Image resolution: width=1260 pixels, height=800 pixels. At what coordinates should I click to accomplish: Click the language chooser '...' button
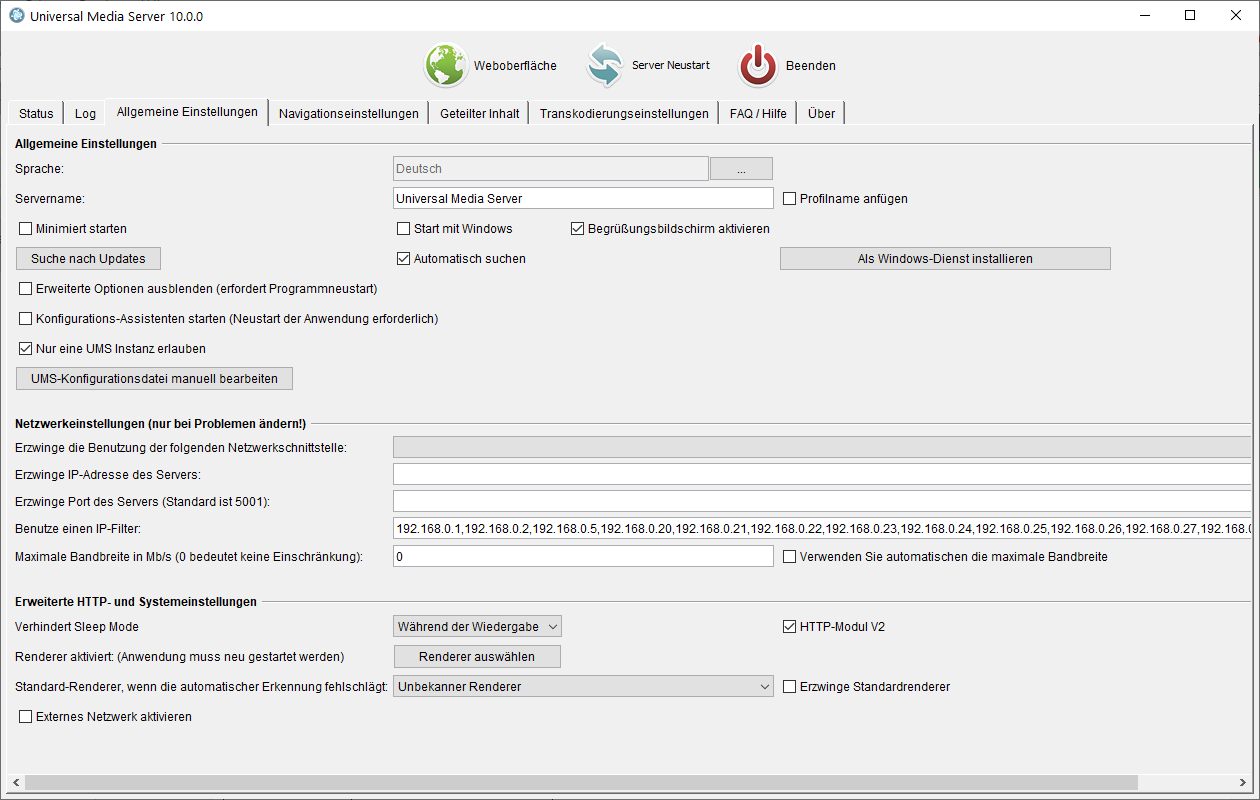point(741,169)
